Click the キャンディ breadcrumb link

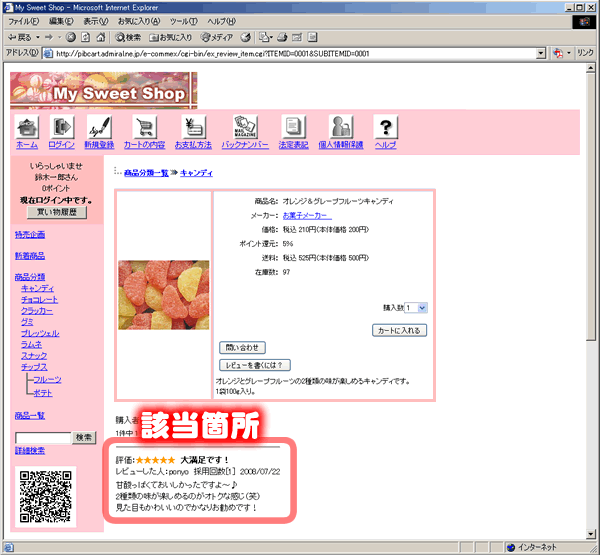(196, 173)
